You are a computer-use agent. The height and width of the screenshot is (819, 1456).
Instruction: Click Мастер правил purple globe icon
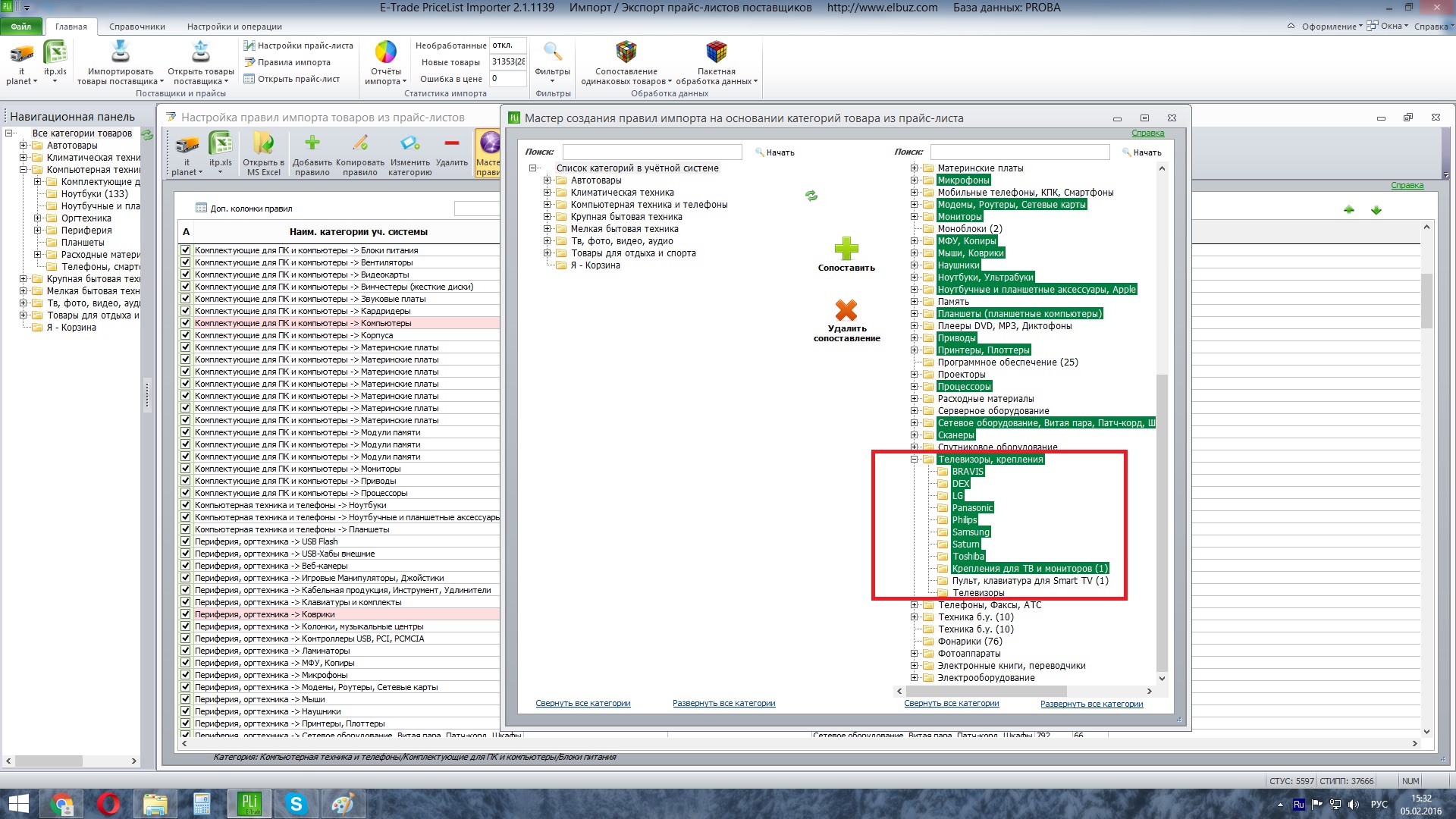point(491,143)
